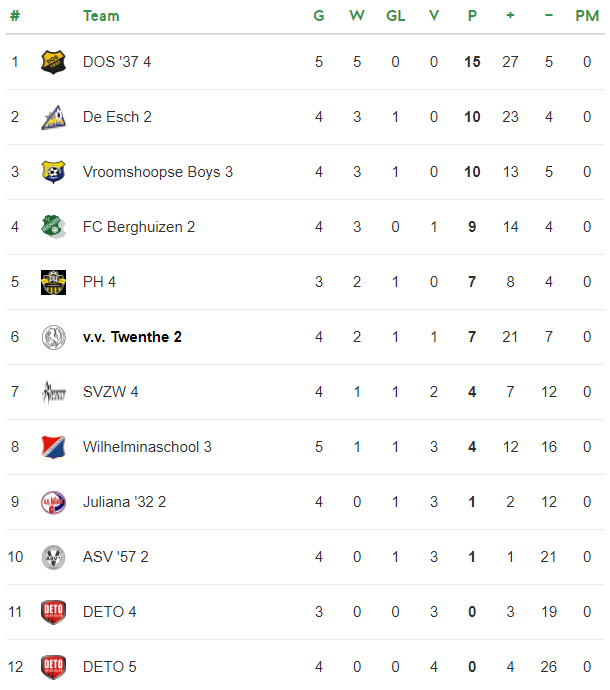This screenshot has height=690, width=610.
Task: Select the DETO 5 team name
Action: point(110,667)
